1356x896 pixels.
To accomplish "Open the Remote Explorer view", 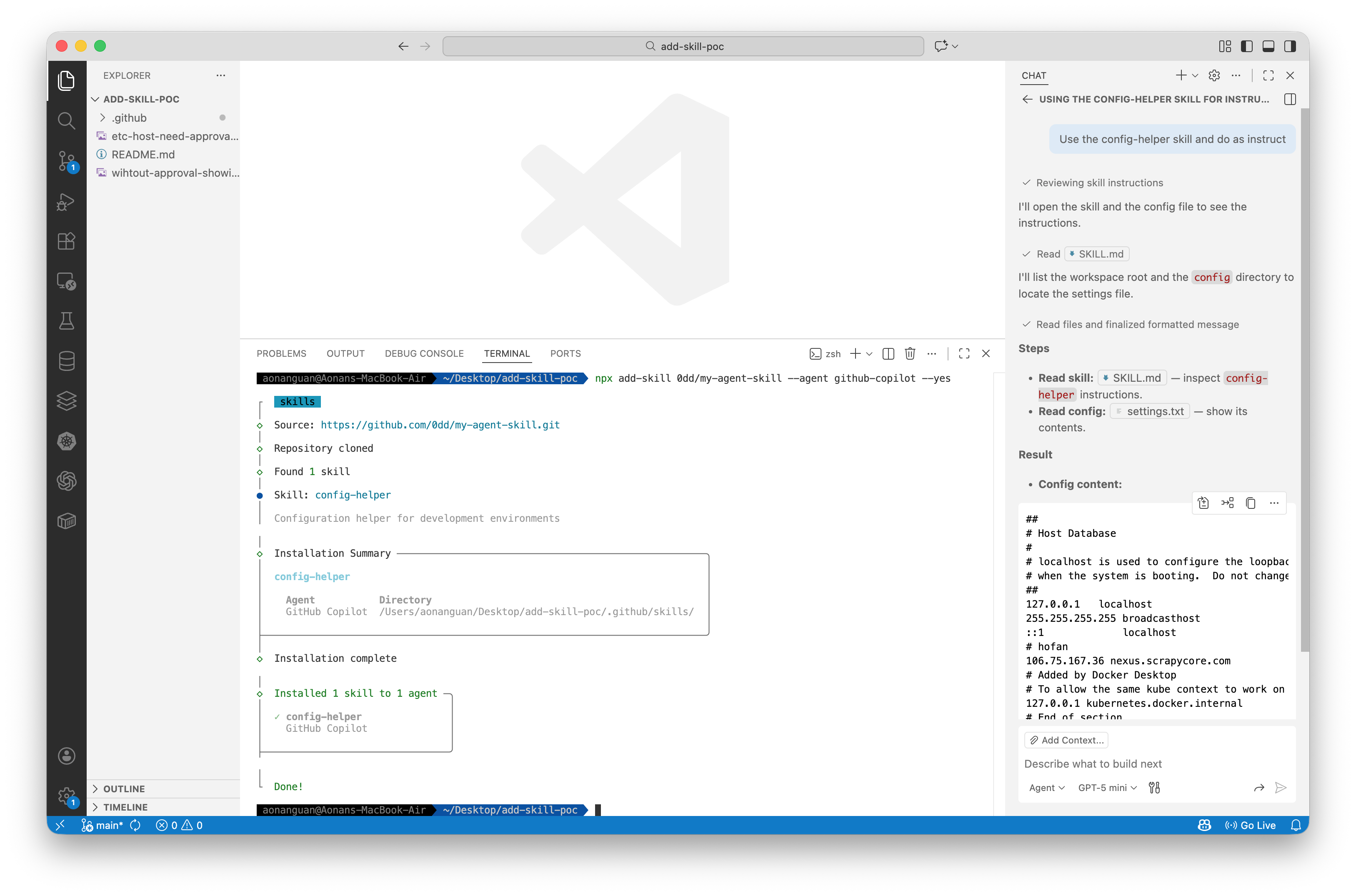I will coord(67,281).
